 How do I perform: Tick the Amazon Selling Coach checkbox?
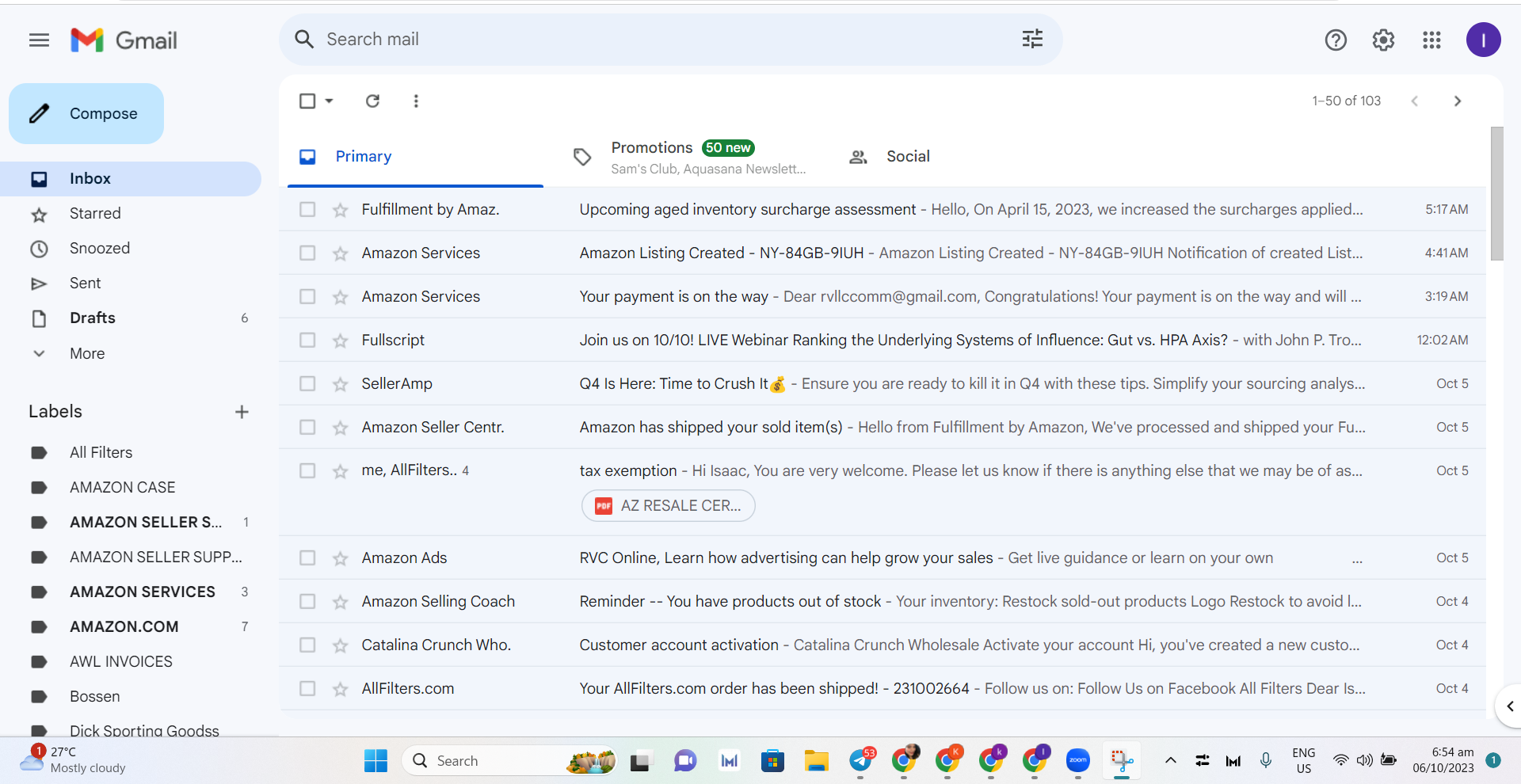(307, 601)
